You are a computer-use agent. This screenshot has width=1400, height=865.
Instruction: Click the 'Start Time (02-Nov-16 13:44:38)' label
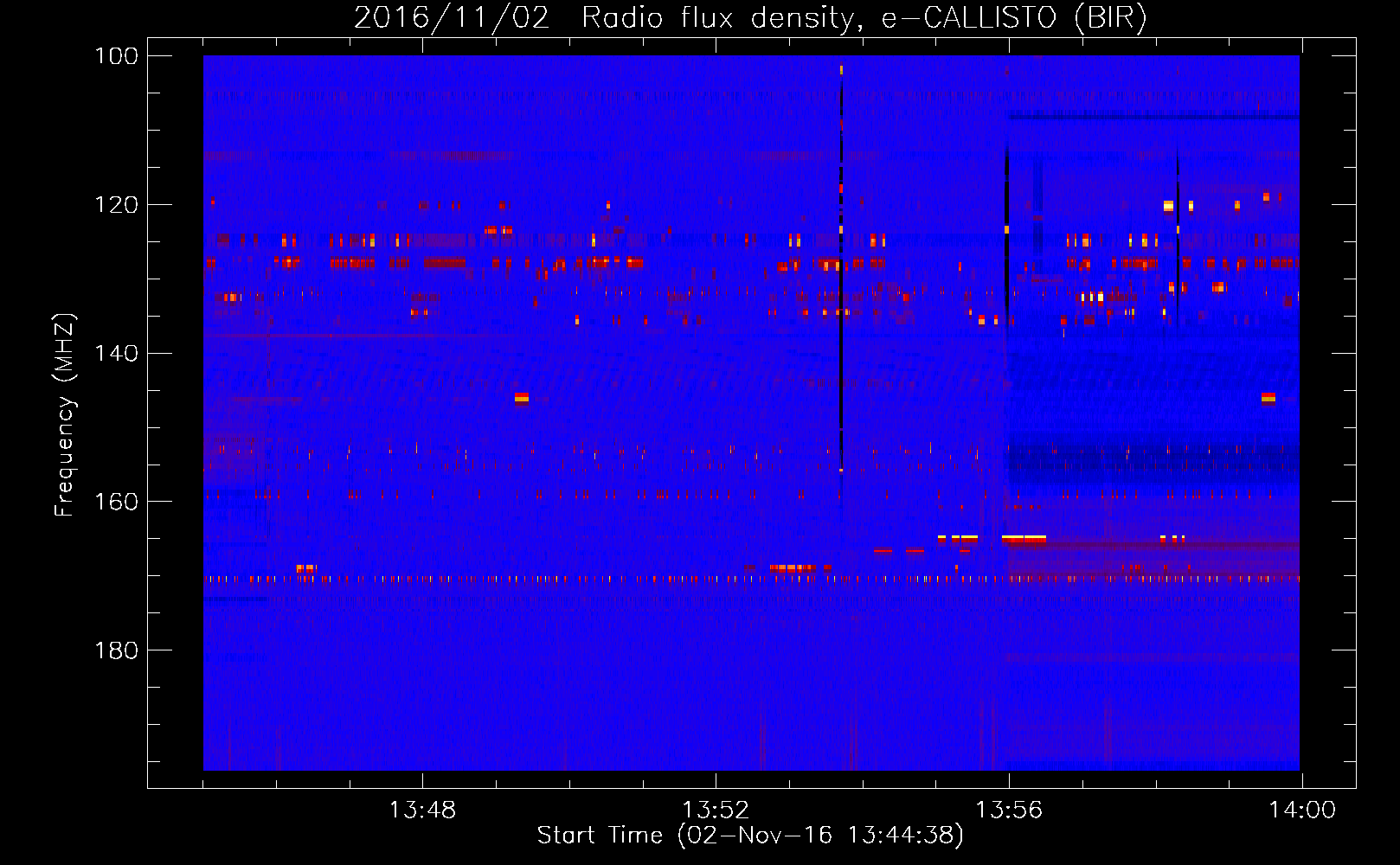coord(750,836)
